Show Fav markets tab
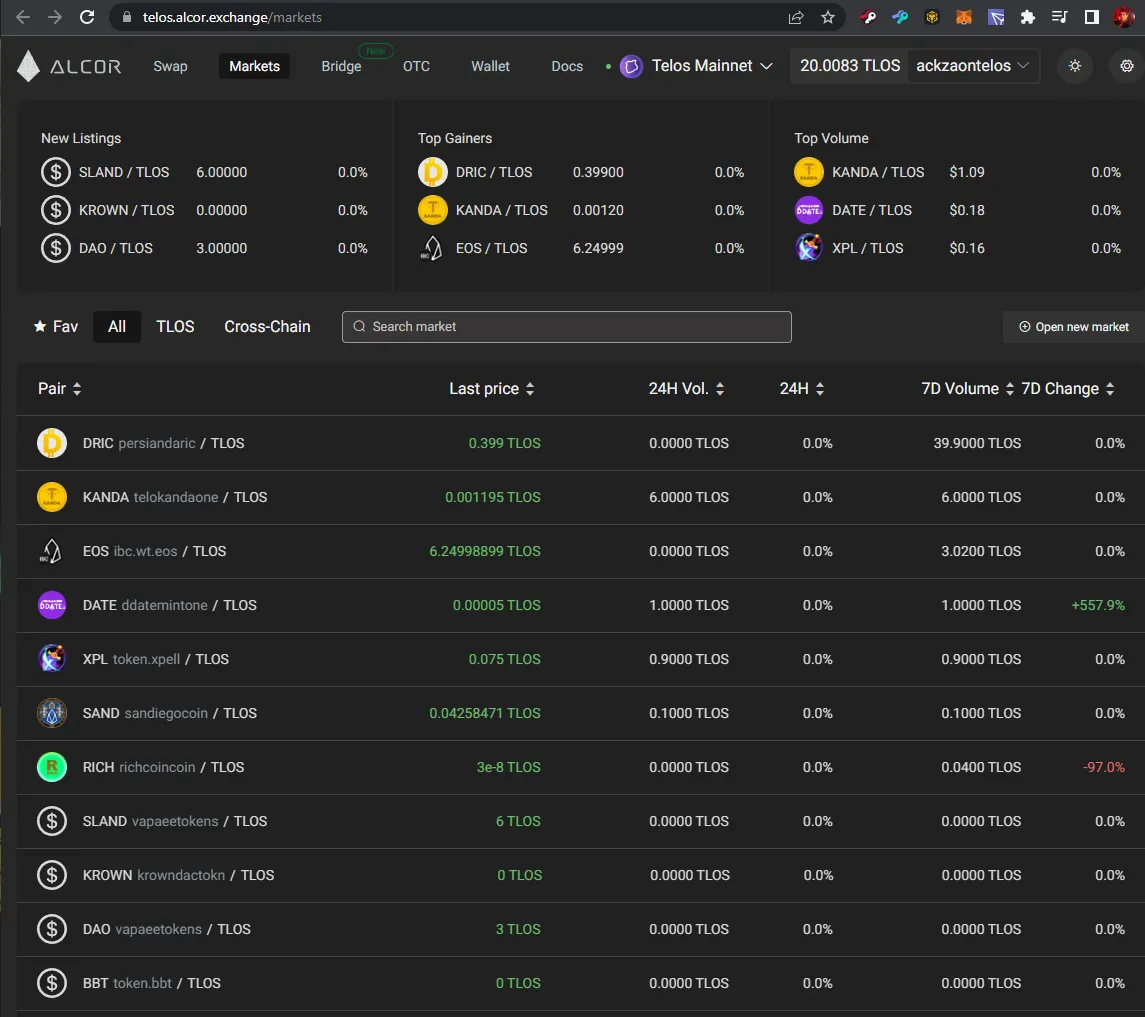Image resolution: width=1145 pixels, height=1017 pixels. tap(56, 326)
